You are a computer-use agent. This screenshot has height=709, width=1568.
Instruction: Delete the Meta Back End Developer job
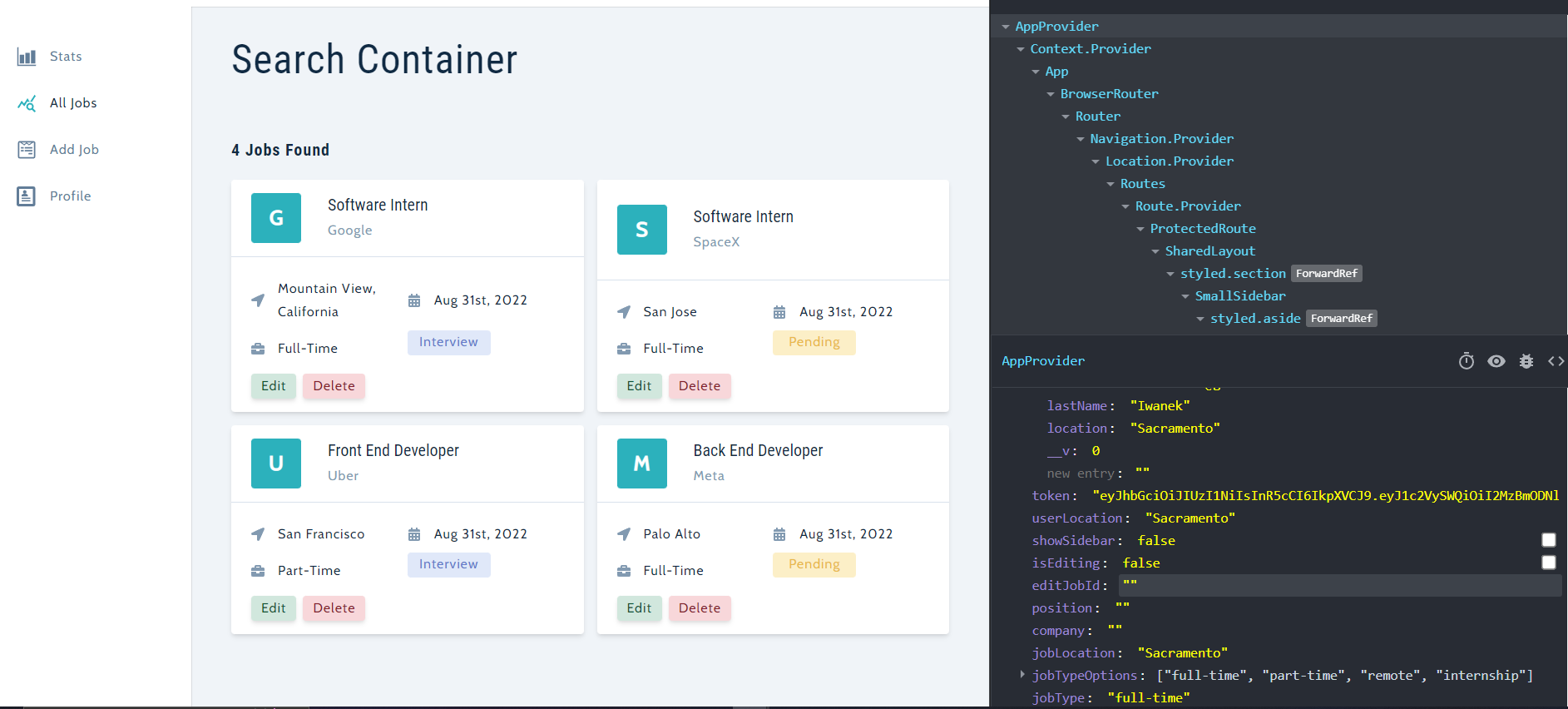point(700,608)
